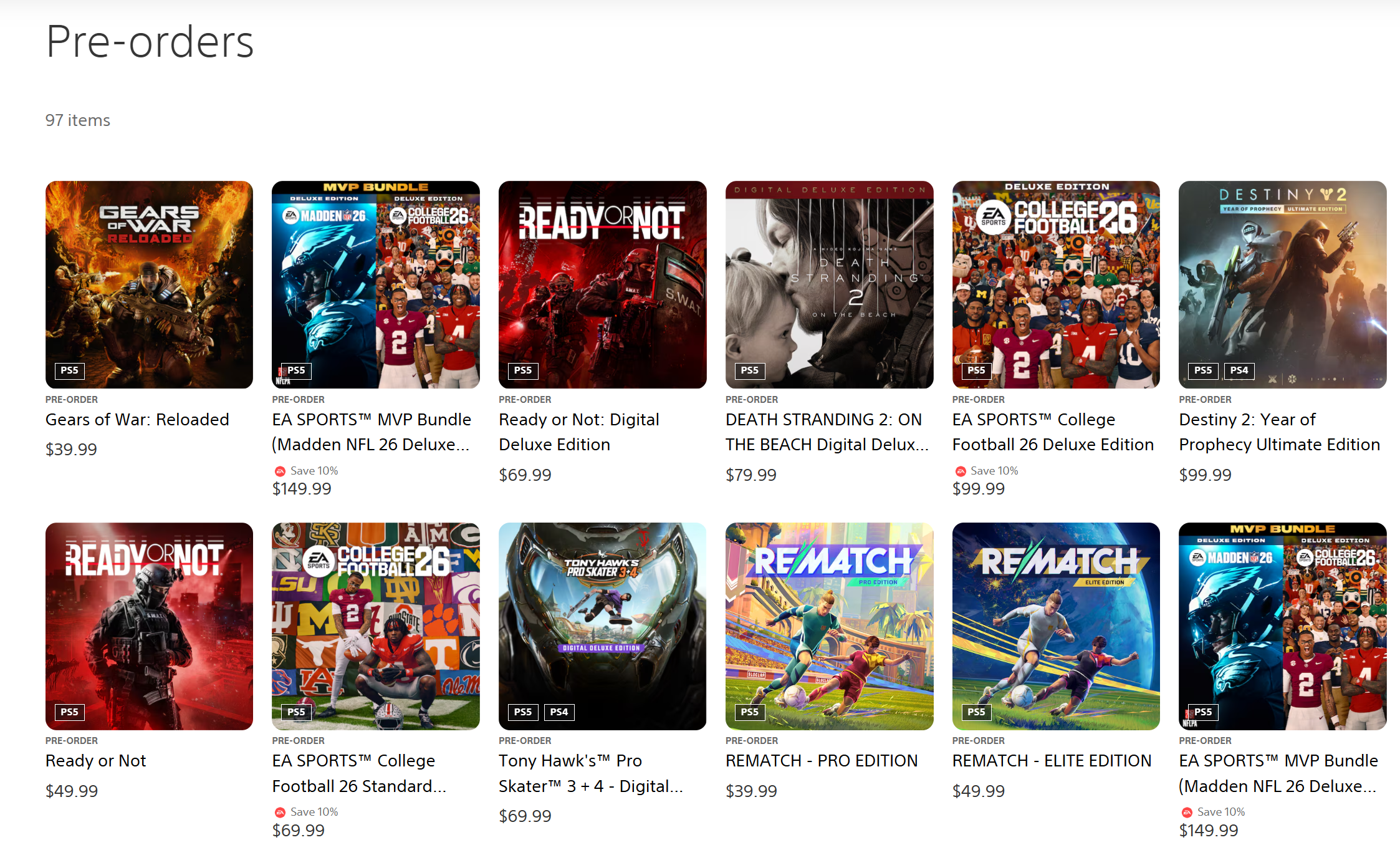Click PS5 badge on College Football 26 Deluxe cover
This screenshot has height=850, width=1400.
point(976,370)
